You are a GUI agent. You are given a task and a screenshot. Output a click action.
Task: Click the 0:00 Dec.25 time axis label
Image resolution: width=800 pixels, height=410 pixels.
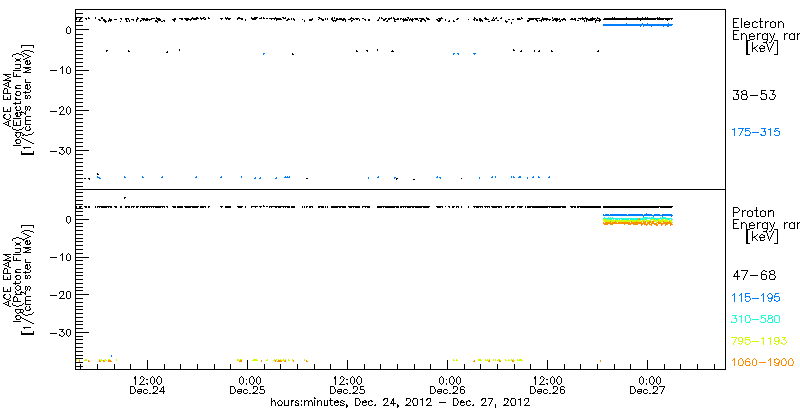[x=247, y=385]
